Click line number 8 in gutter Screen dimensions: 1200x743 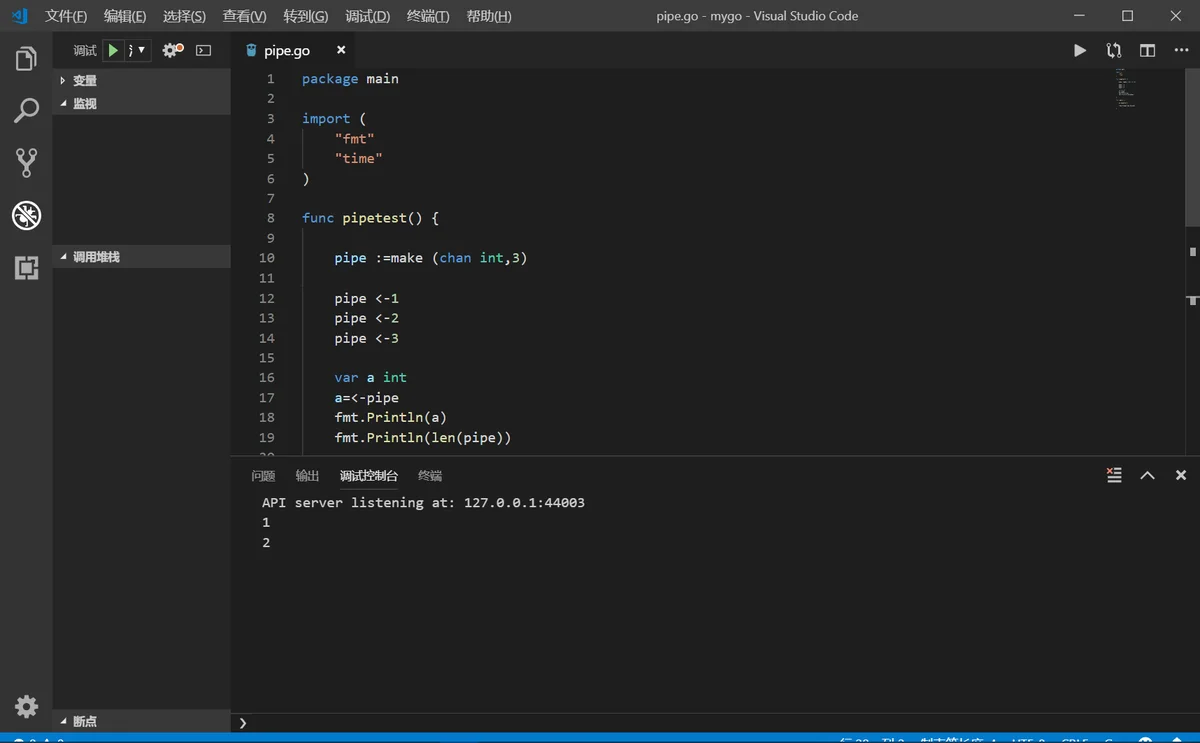(270, 218)
